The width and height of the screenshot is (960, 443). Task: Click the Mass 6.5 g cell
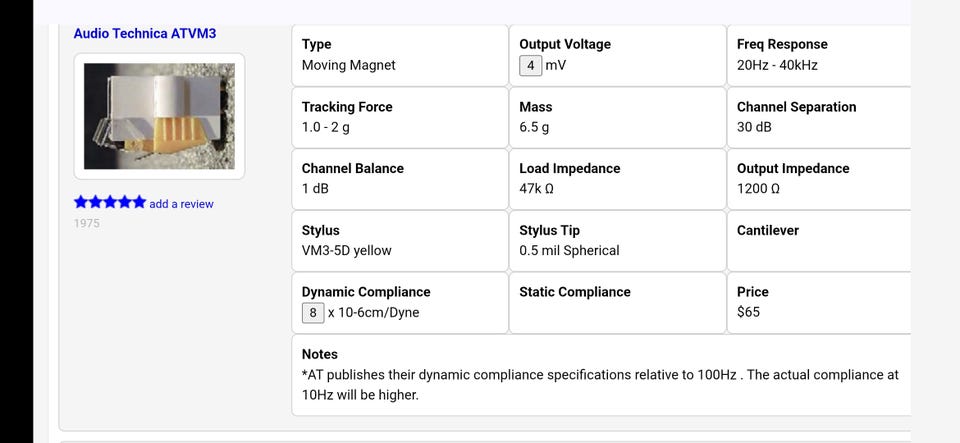[617, 117]
